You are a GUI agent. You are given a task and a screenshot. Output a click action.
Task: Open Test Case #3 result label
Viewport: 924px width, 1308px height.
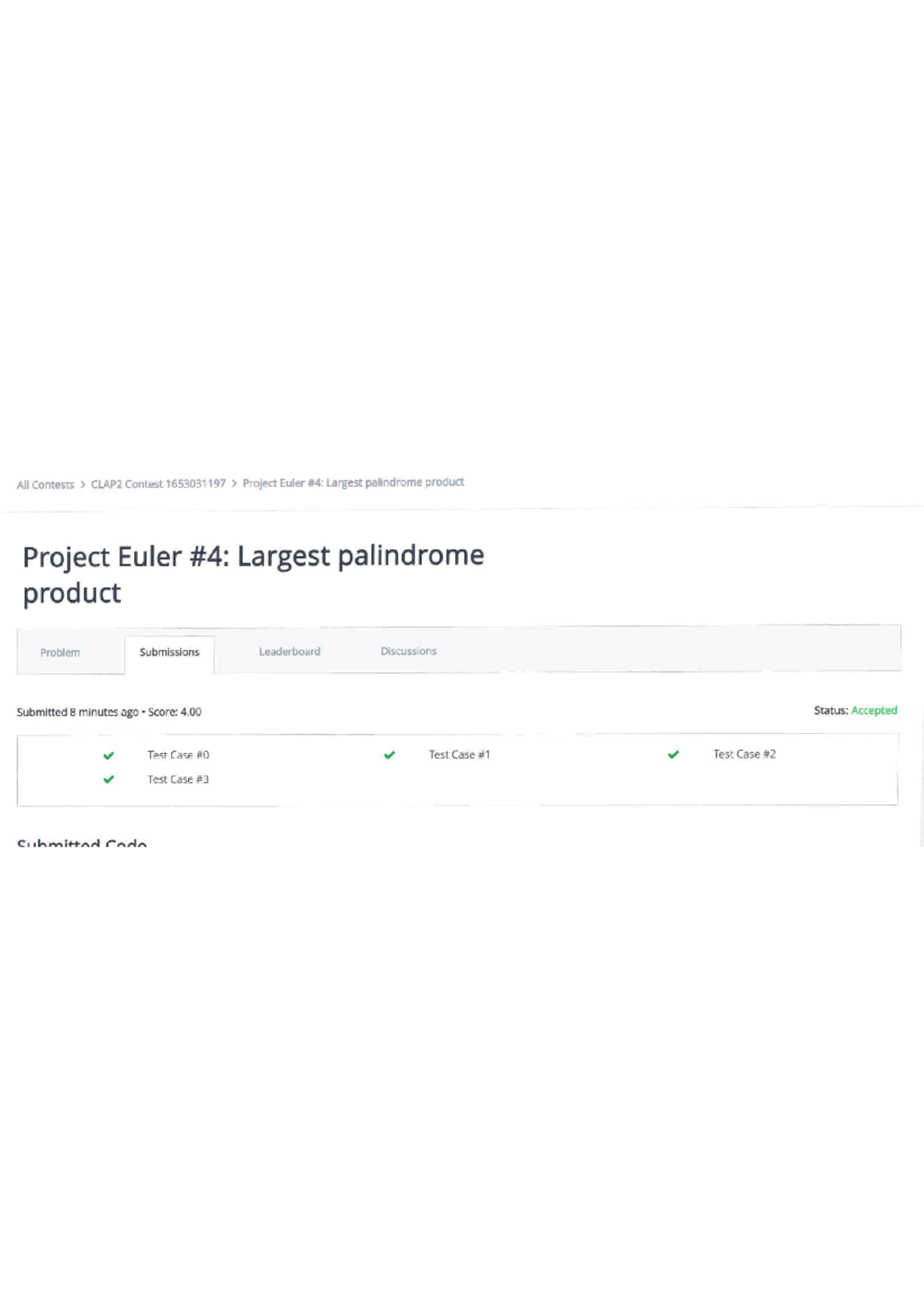178,780
